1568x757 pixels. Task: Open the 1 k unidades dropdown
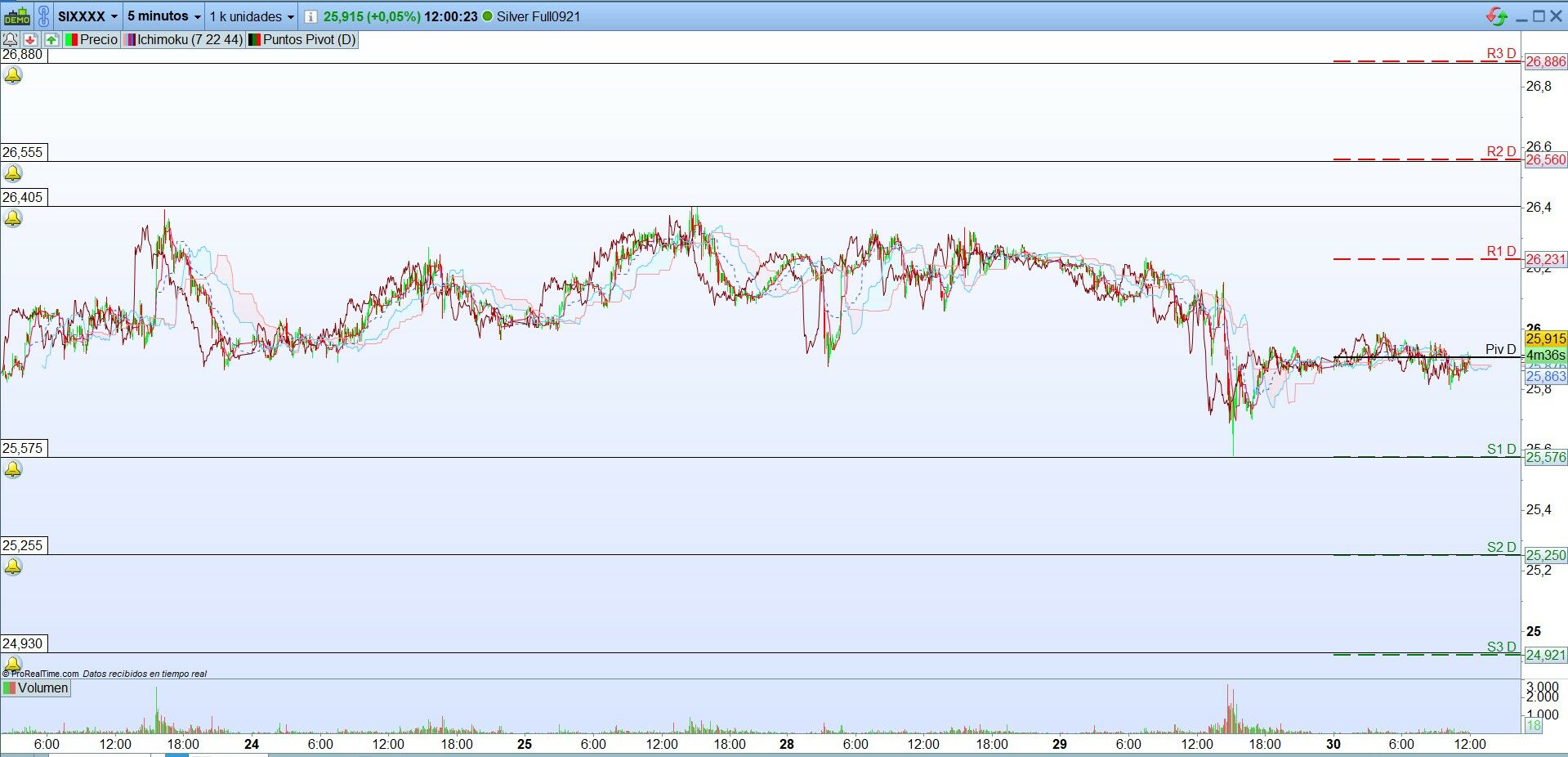[x=252, y=16]
